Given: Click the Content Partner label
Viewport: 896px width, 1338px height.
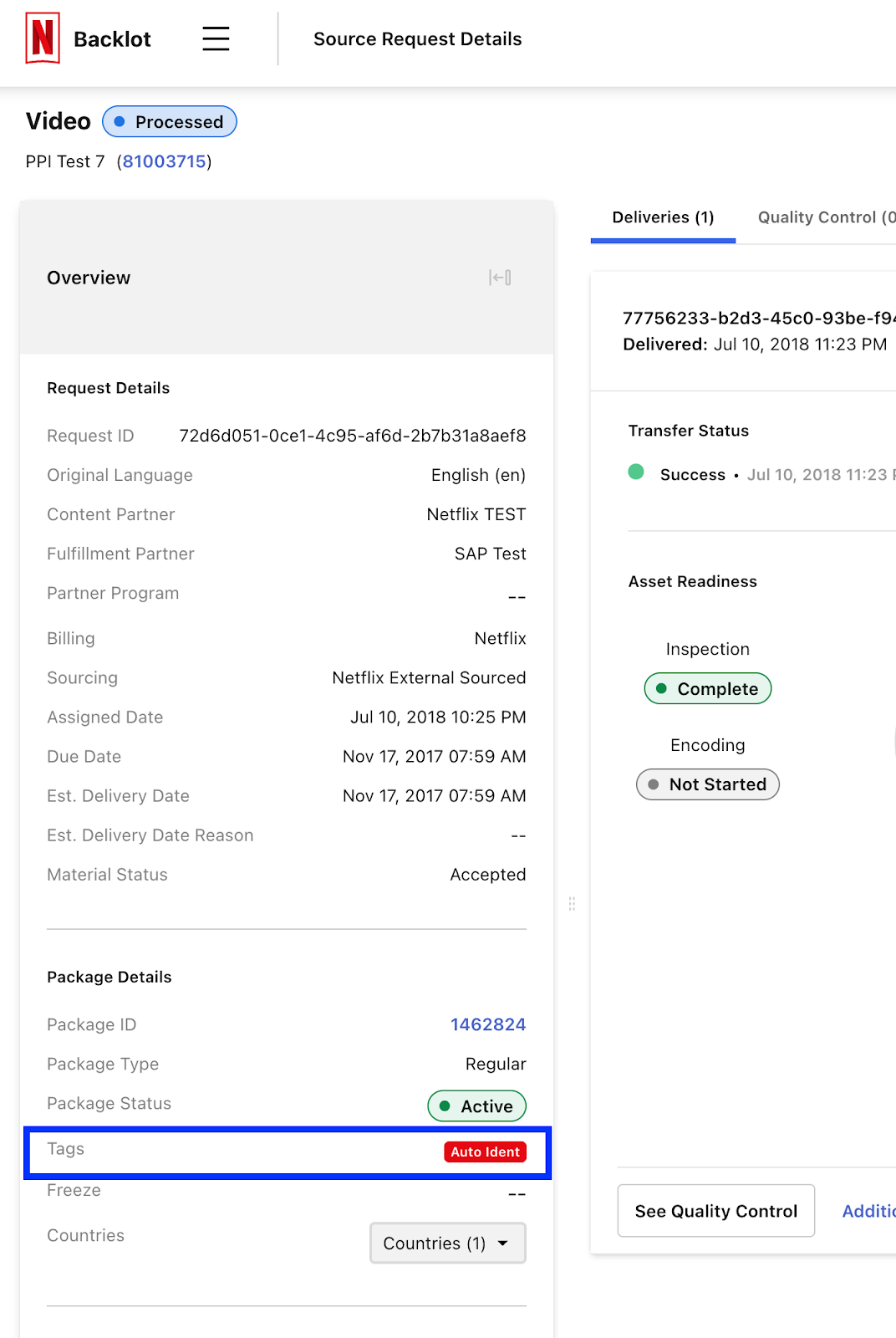Looking at the screenshot, I should point(111,514).
